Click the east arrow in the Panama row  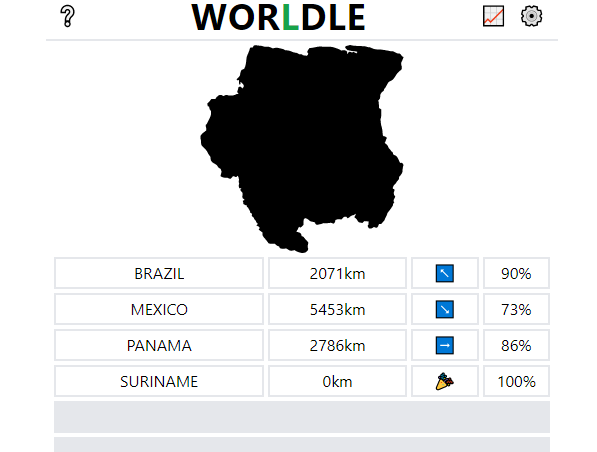(x=444, y=345)
